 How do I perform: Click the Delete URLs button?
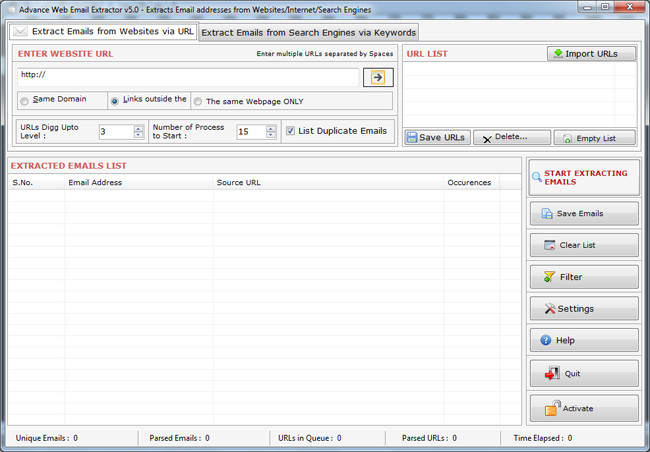512,137
